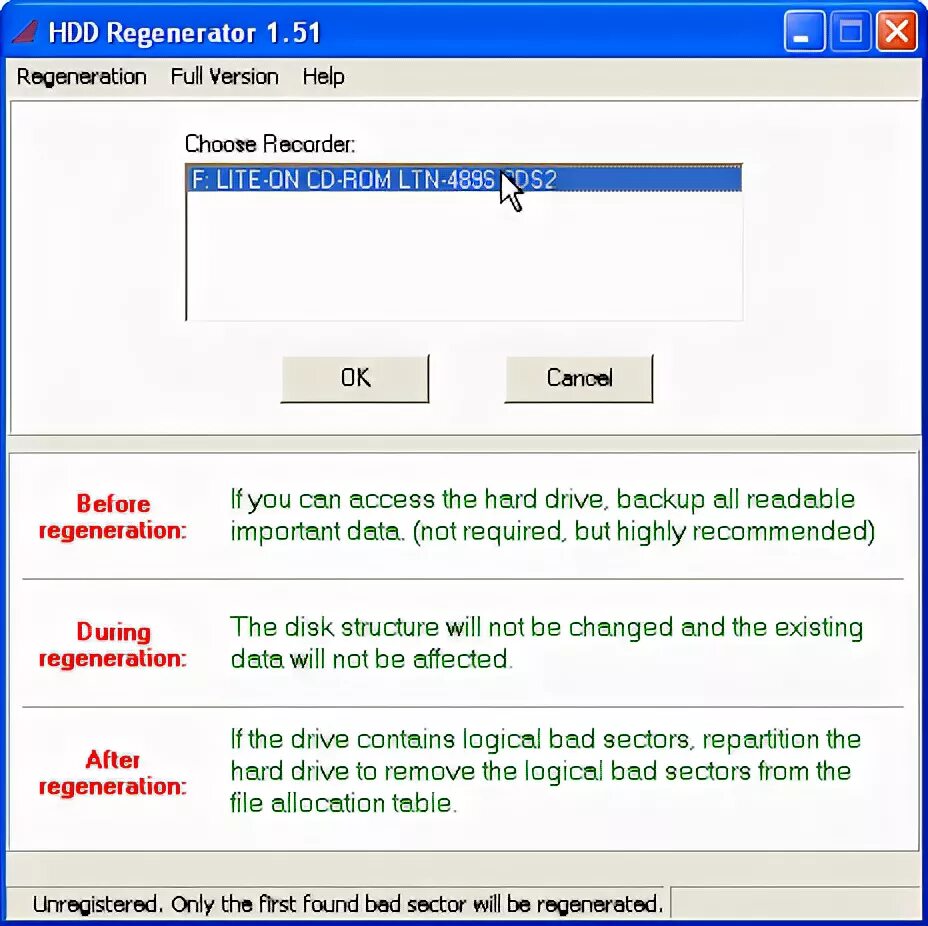This screenshot has height=926, width=928.
Task: Click the HDD Regenerator title bar app icon
Action: point(25,32)
